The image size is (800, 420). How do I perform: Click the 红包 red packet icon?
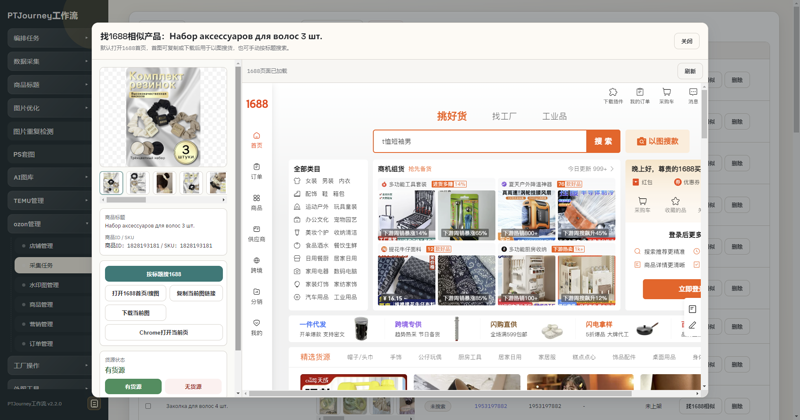tap(636, 182)
